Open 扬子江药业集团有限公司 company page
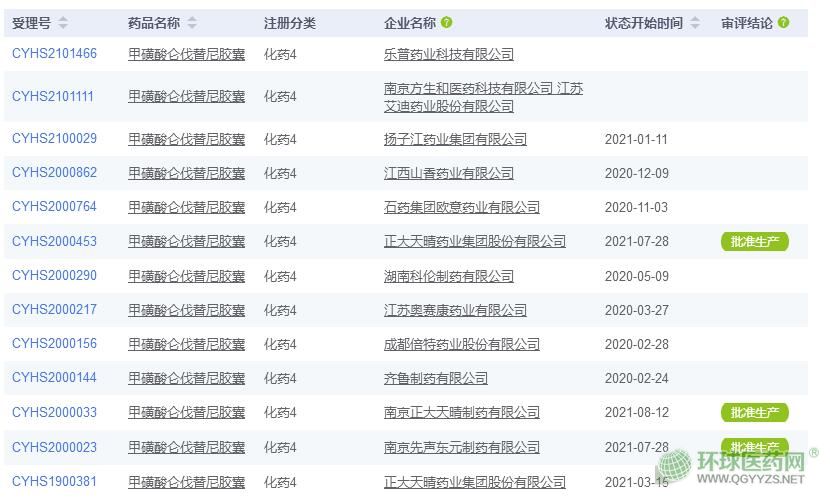 pos(455,139)
